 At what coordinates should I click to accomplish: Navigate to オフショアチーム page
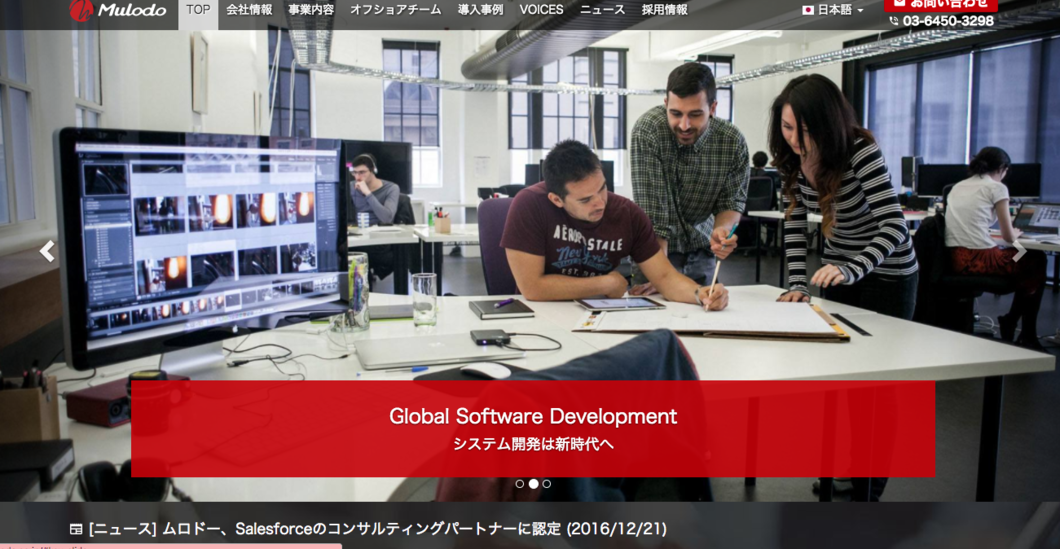(x=395, y=10)
